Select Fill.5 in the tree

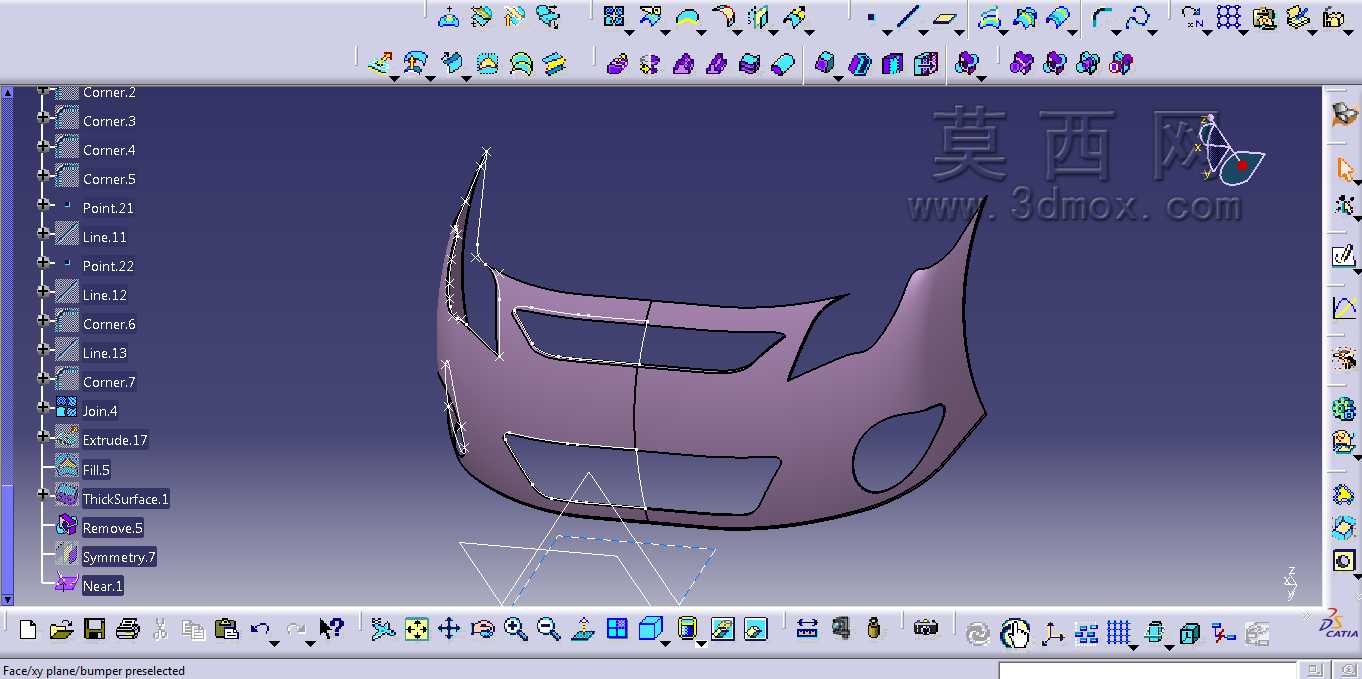pyautogui.click(x=97, y=469)
